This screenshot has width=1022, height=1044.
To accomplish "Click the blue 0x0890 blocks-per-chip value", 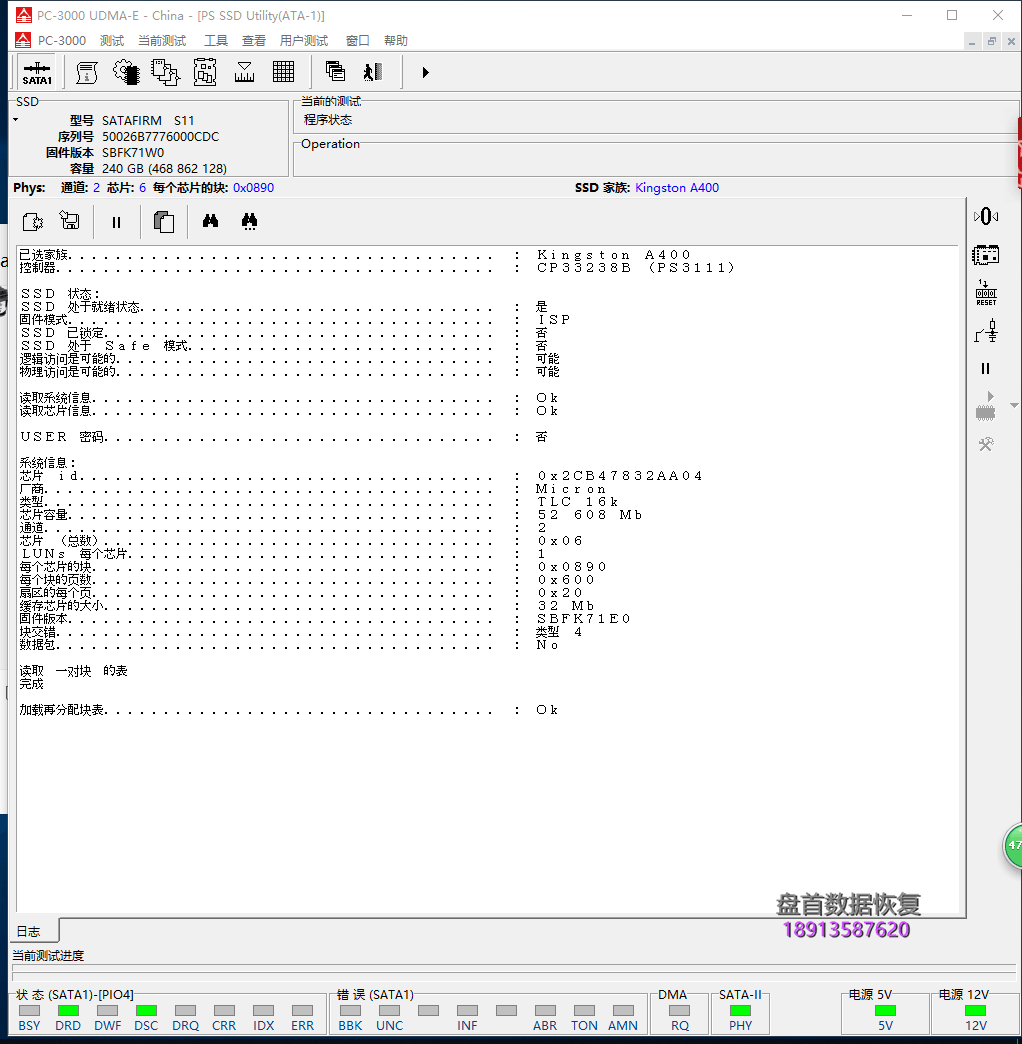I will click(x=254, y=188).
